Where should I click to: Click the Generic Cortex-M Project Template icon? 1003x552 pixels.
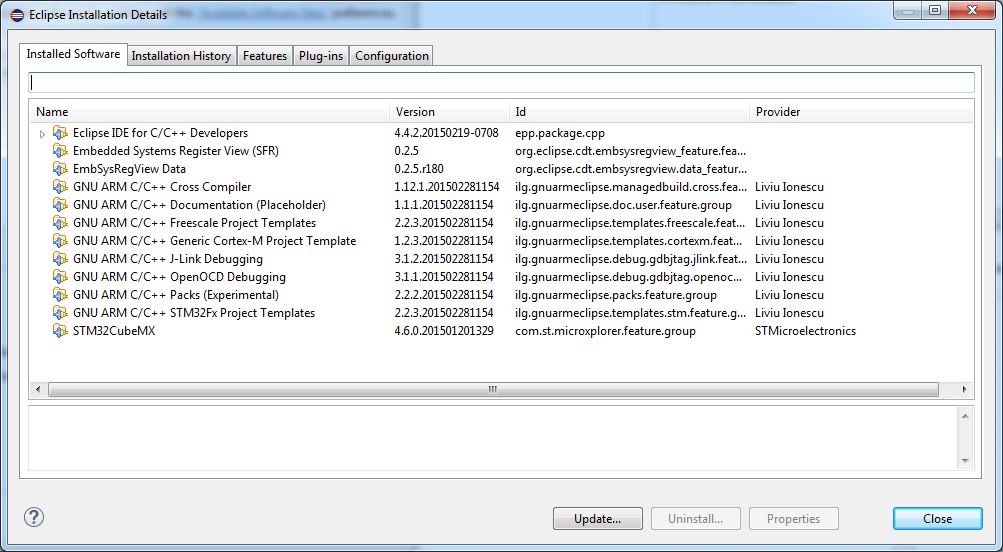coord(60,241)
